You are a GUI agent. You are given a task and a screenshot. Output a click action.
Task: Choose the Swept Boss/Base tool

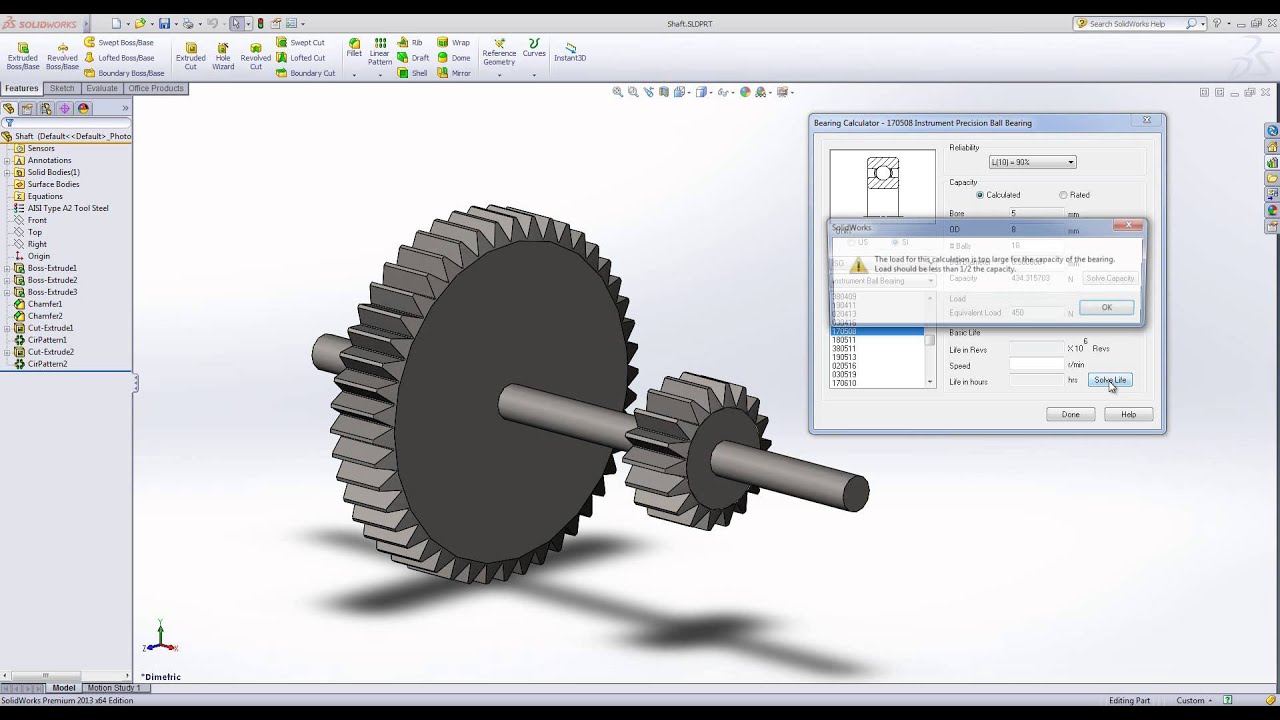[119, 43]
